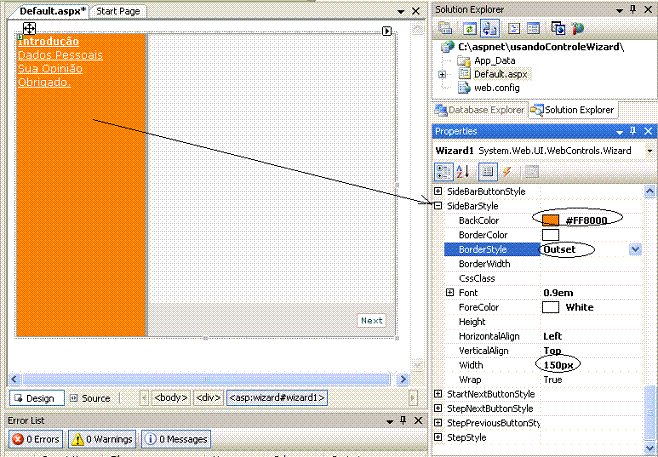Viewport: 658px width, 457px height.
Task: Click the Refresh icon in Solution Explorer
Action: (x=470, y=28)
